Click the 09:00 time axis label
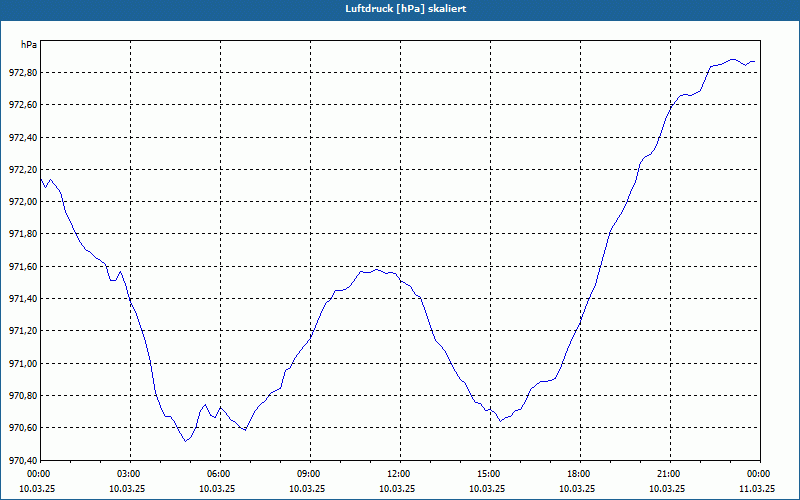 310,474
